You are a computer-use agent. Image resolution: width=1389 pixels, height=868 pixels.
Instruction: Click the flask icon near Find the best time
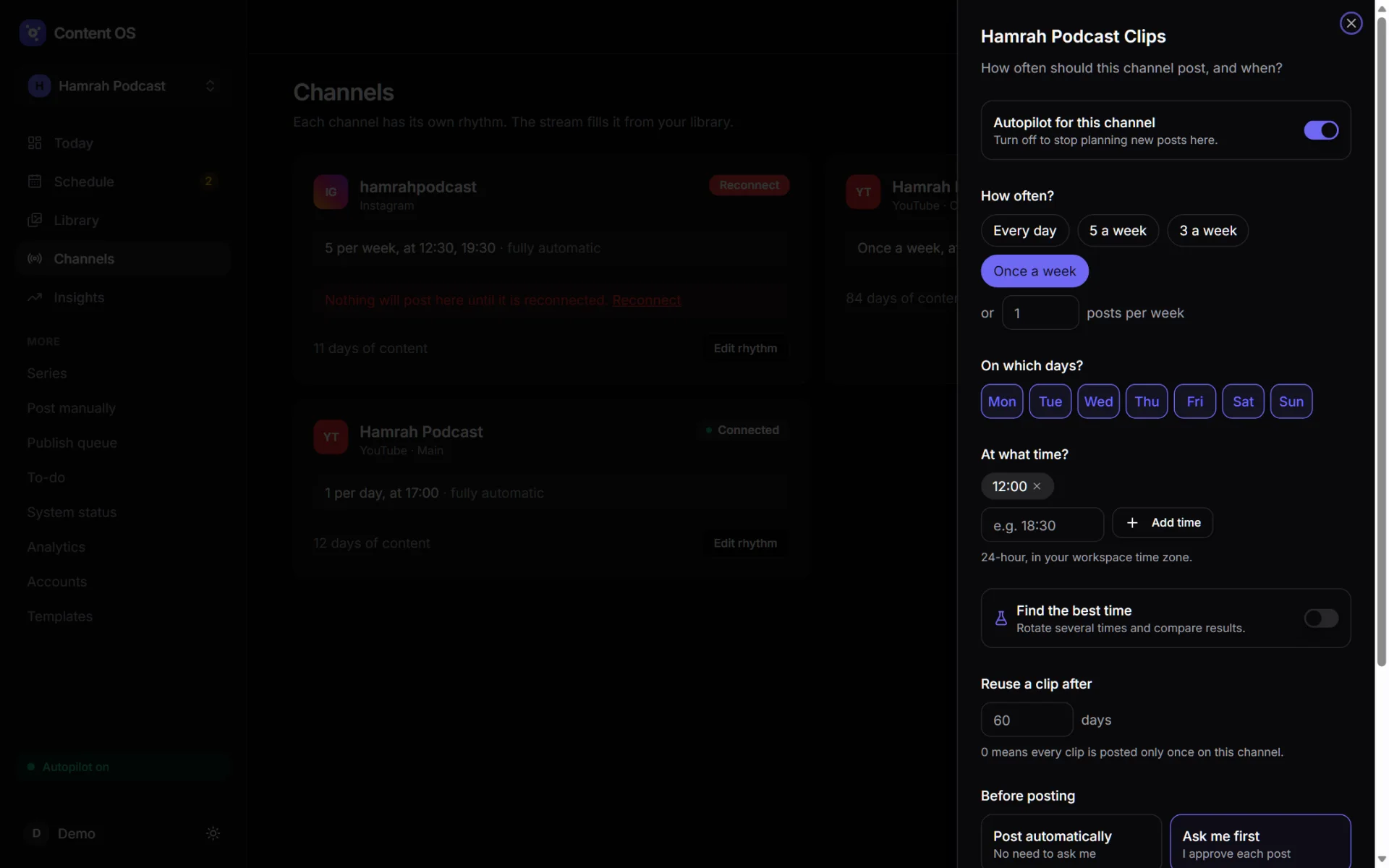[x=1001, y=618]
